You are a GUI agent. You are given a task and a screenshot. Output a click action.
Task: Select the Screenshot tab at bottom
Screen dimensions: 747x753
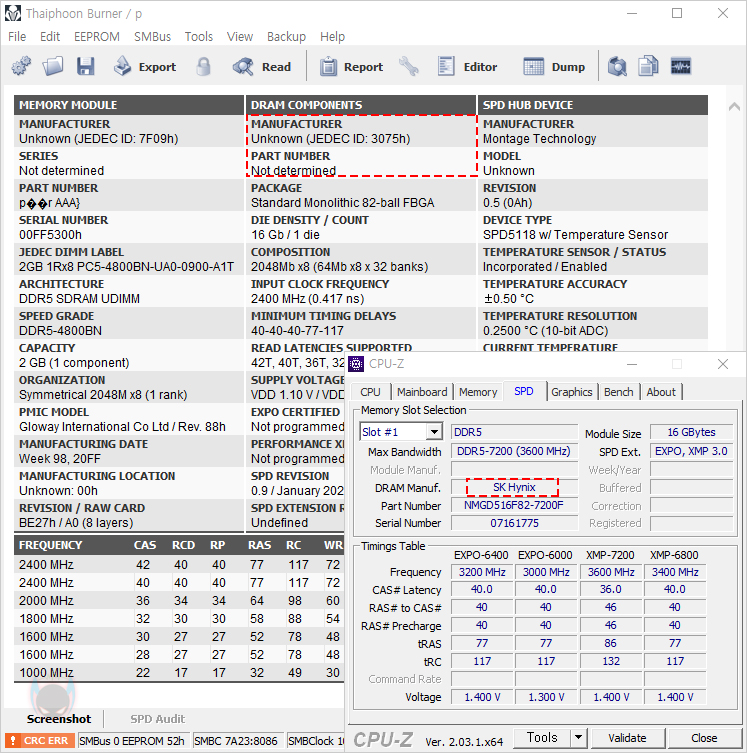pyautogui.click(x=59, y=719)
